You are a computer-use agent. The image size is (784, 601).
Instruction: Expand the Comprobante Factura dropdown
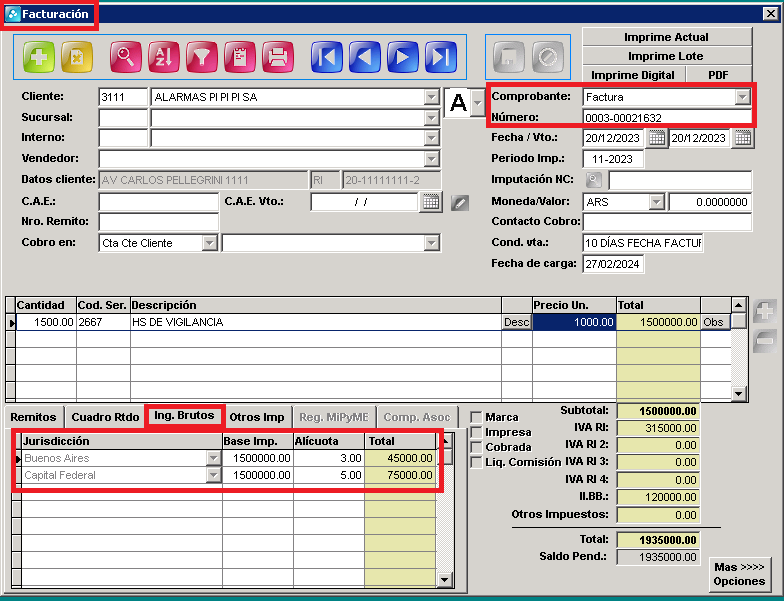(x=742, y=97)
